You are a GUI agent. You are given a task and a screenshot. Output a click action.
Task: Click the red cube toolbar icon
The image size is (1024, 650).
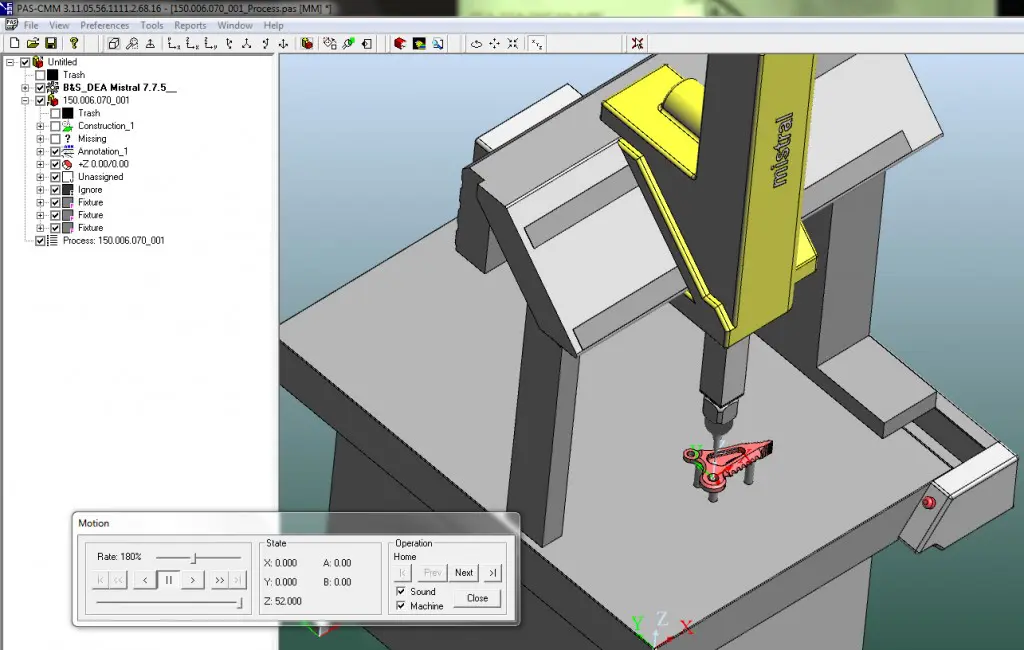(400, 44)
